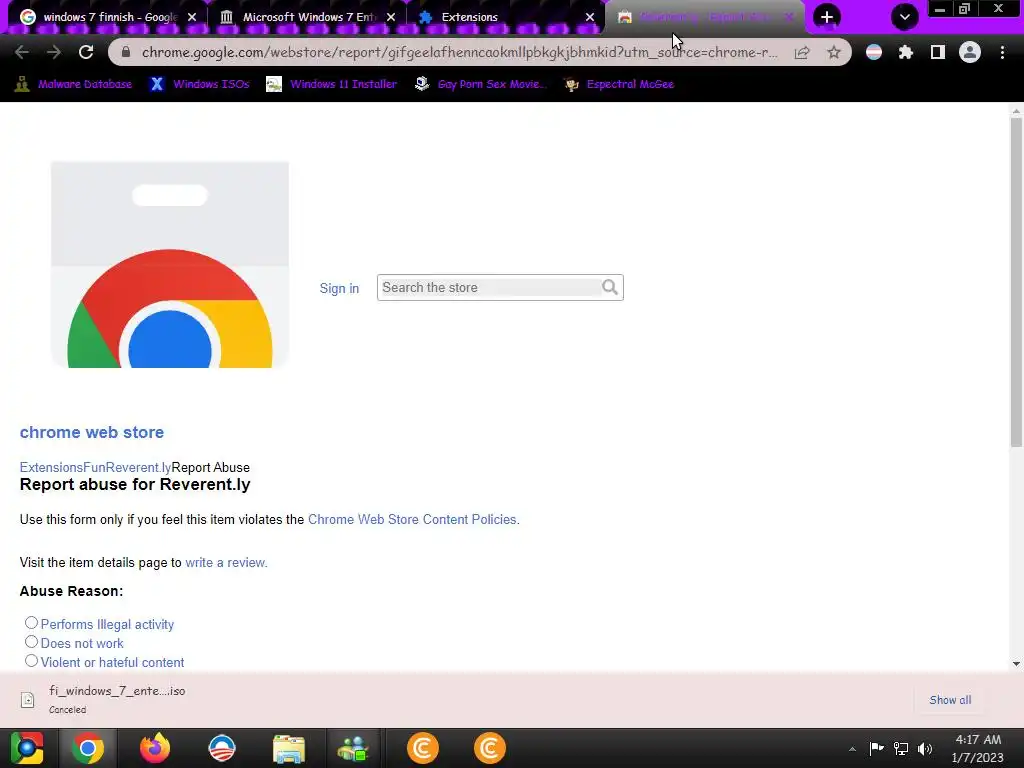
Task: Open a new tab with plus button
Action: 827,17
